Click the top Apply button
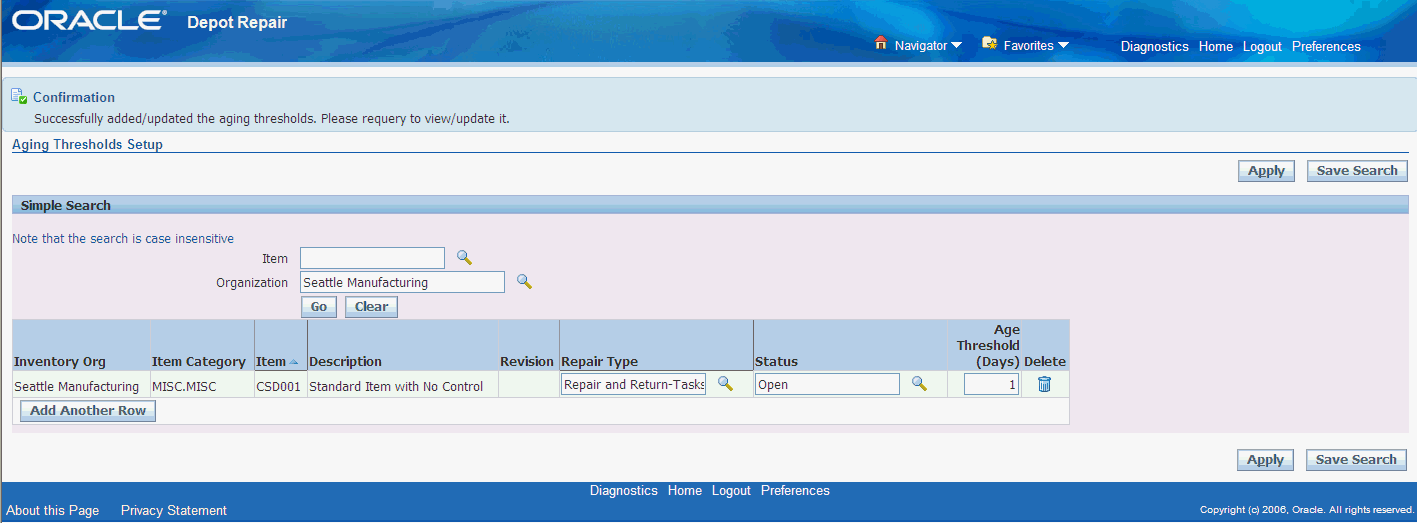This screenshot has width=1417, height=523. pyautogui.click(x=1266, y=171)
